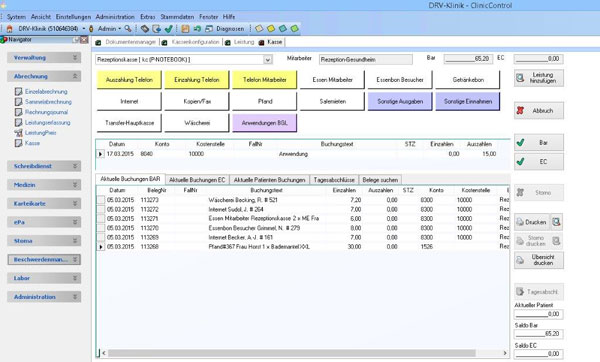
Task: Click the document with blue arrow icon
Action: tap(157, 29)
